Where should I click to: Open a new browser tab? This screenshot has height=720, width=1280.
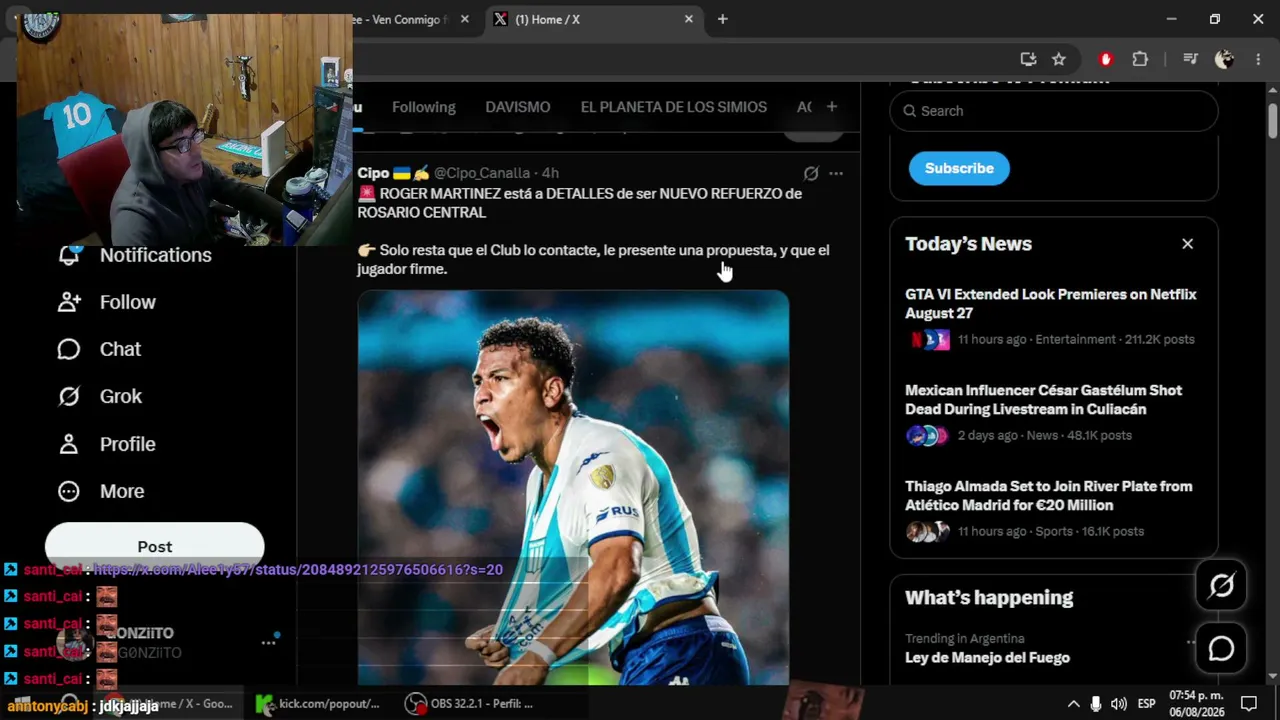[x=722, y=19]
